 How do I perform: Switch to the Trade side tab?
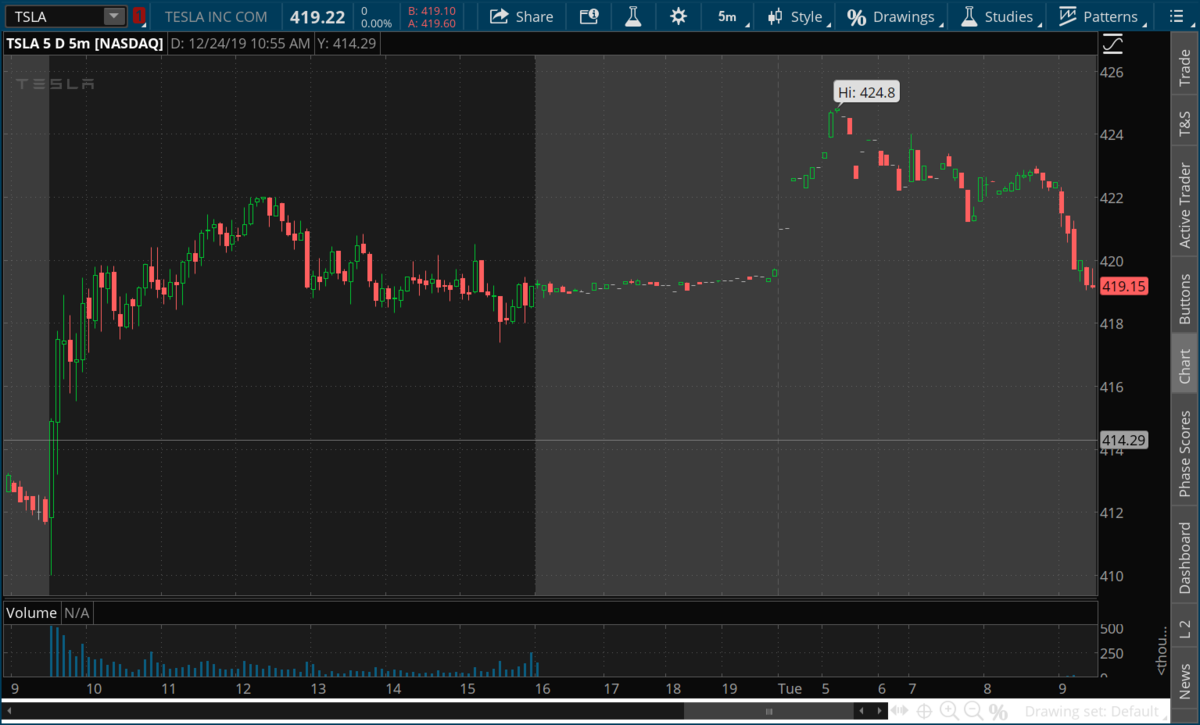(1185, 68)
